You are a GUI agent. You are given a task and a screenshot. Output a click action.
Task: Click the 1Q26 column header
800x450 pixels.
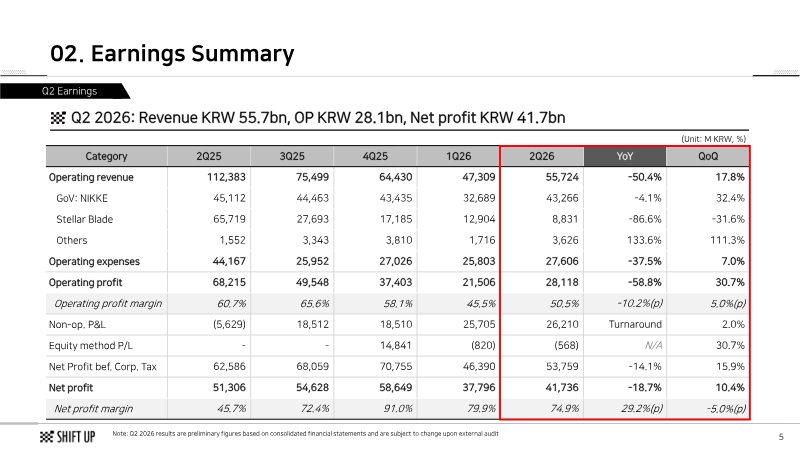(x=458, y=156)
